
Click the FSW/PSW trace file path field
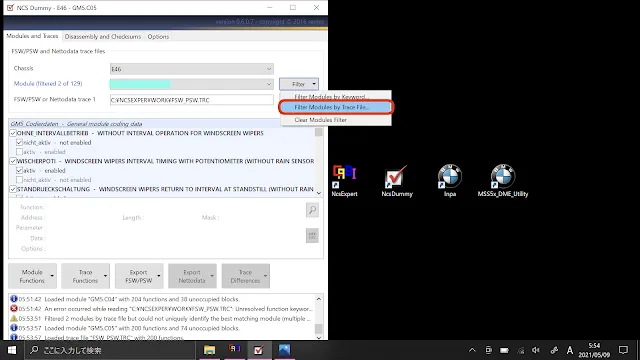tap(191, 100)
